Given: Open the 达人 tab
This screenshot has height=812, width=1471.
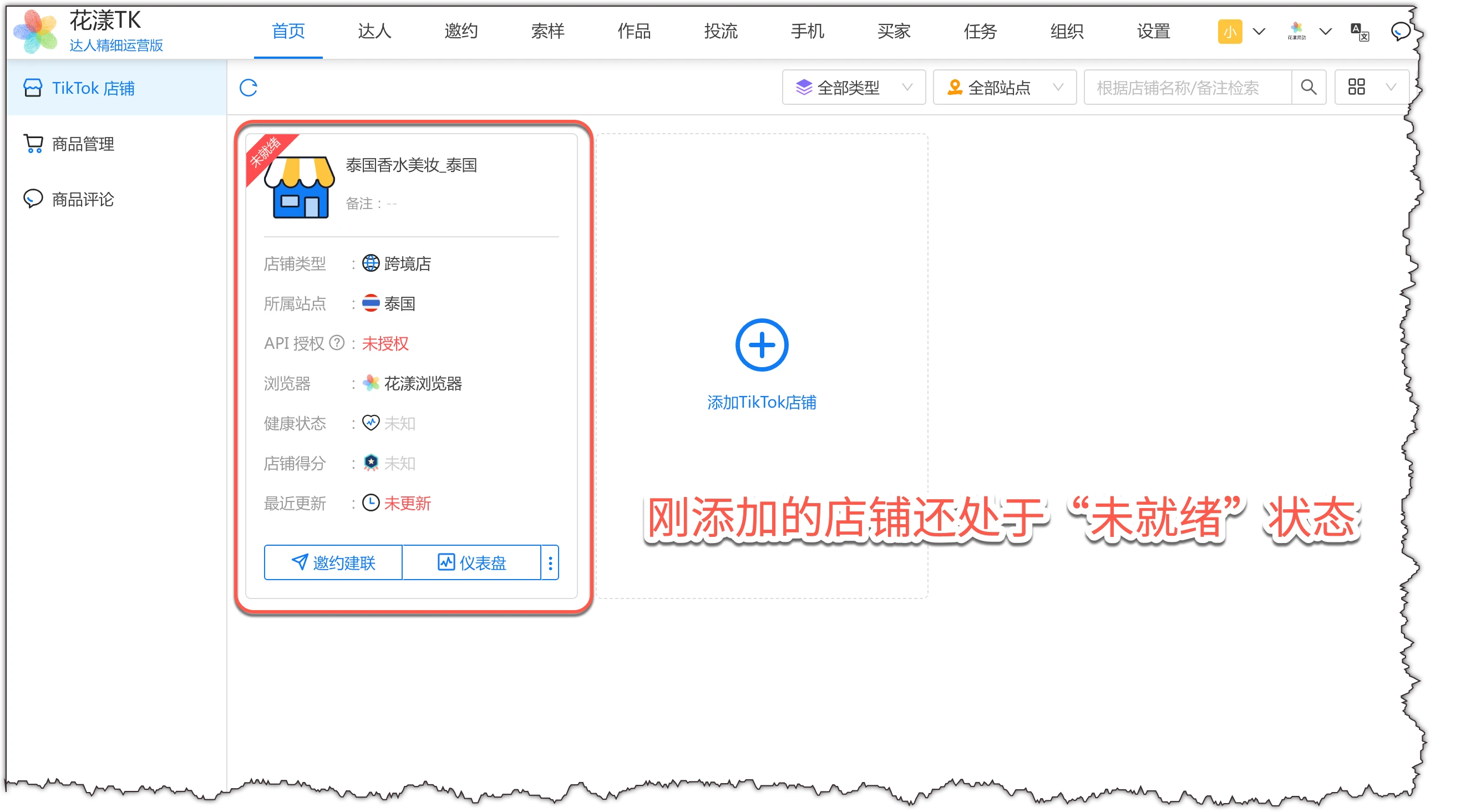Looking at the screenshot, I should click(x=374, y=31).
